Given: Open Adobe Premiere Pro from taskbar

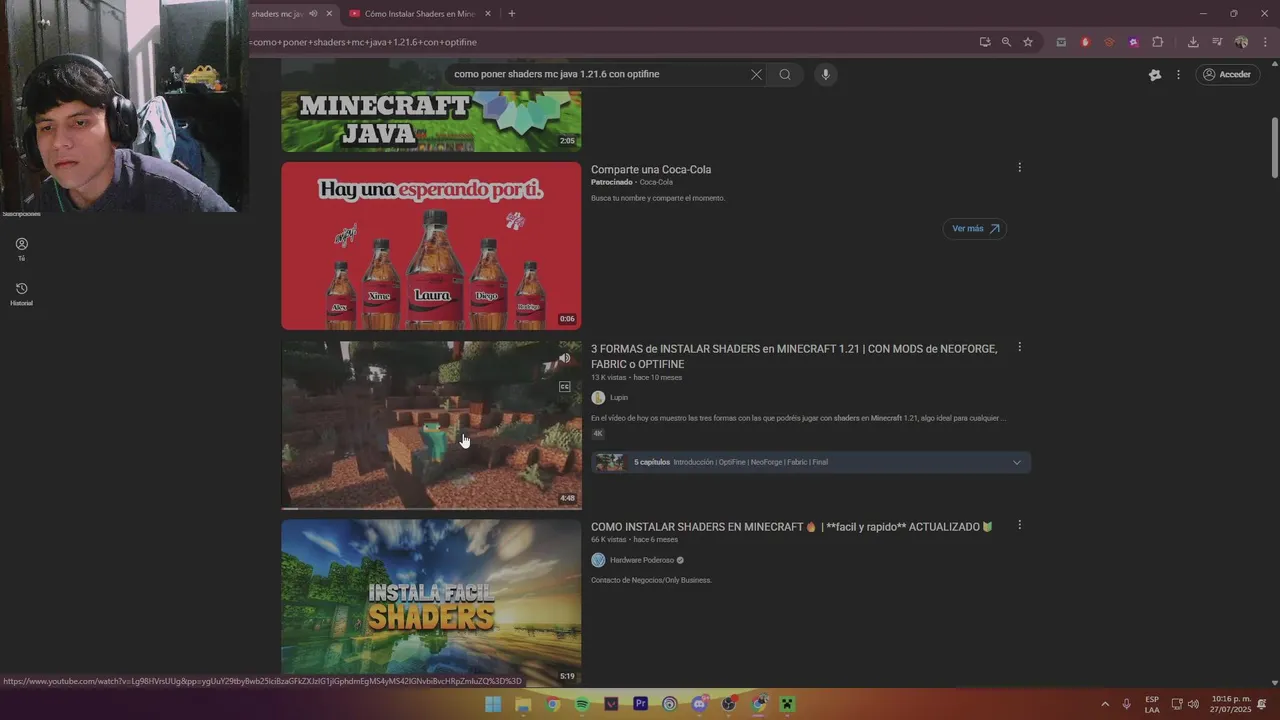Looking at the screenshot, I should (641, 704).
